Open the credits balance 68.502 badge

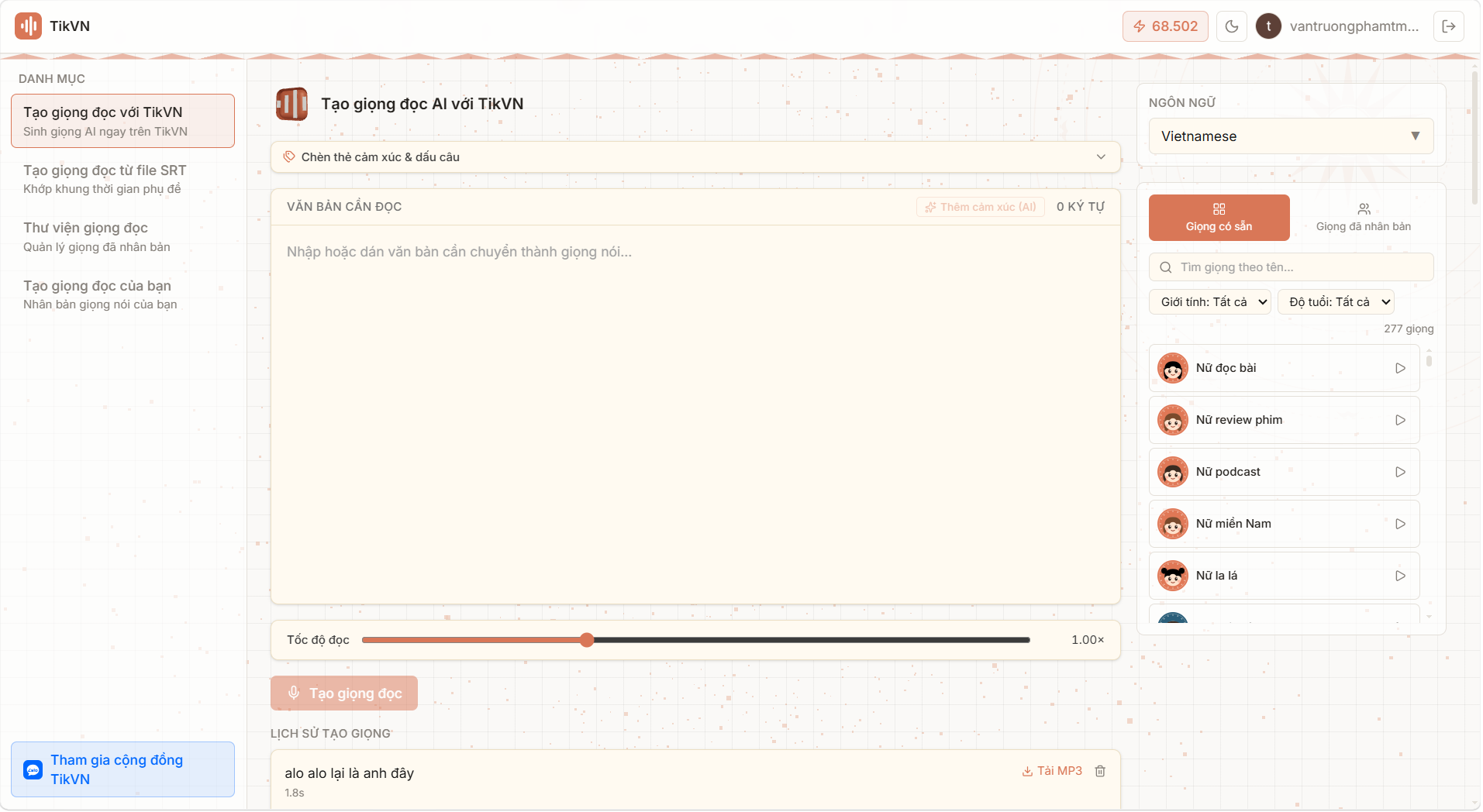click(1165, 26)
